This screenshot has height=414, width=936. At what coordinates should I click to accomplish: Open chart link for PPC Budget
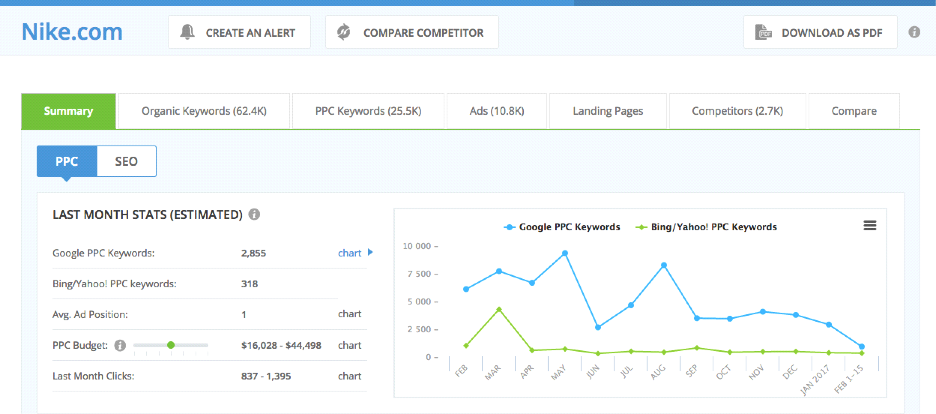[x=350, y=345]
